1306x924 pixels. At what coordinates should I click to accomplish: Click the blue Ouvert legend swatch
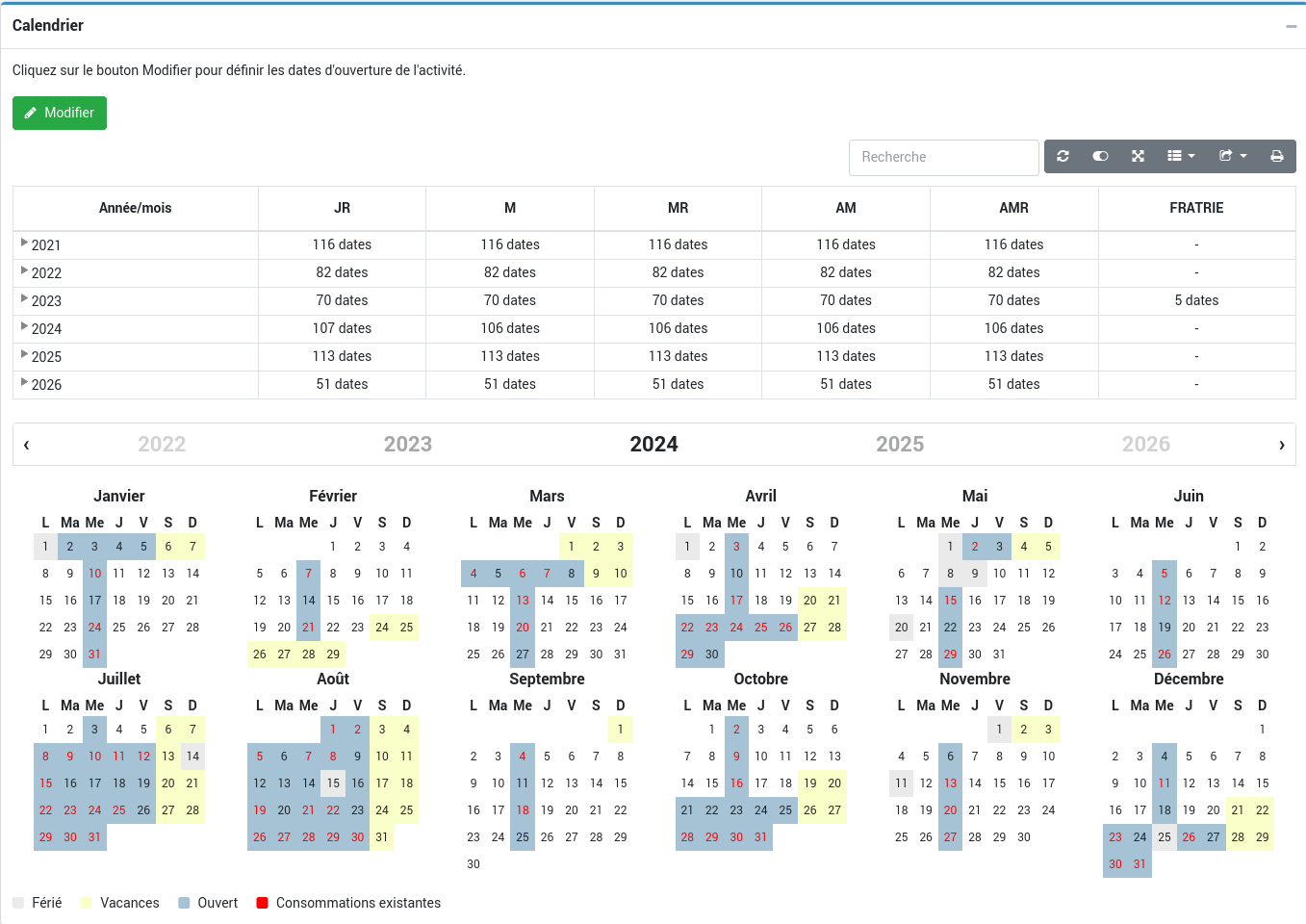[184, 903]
